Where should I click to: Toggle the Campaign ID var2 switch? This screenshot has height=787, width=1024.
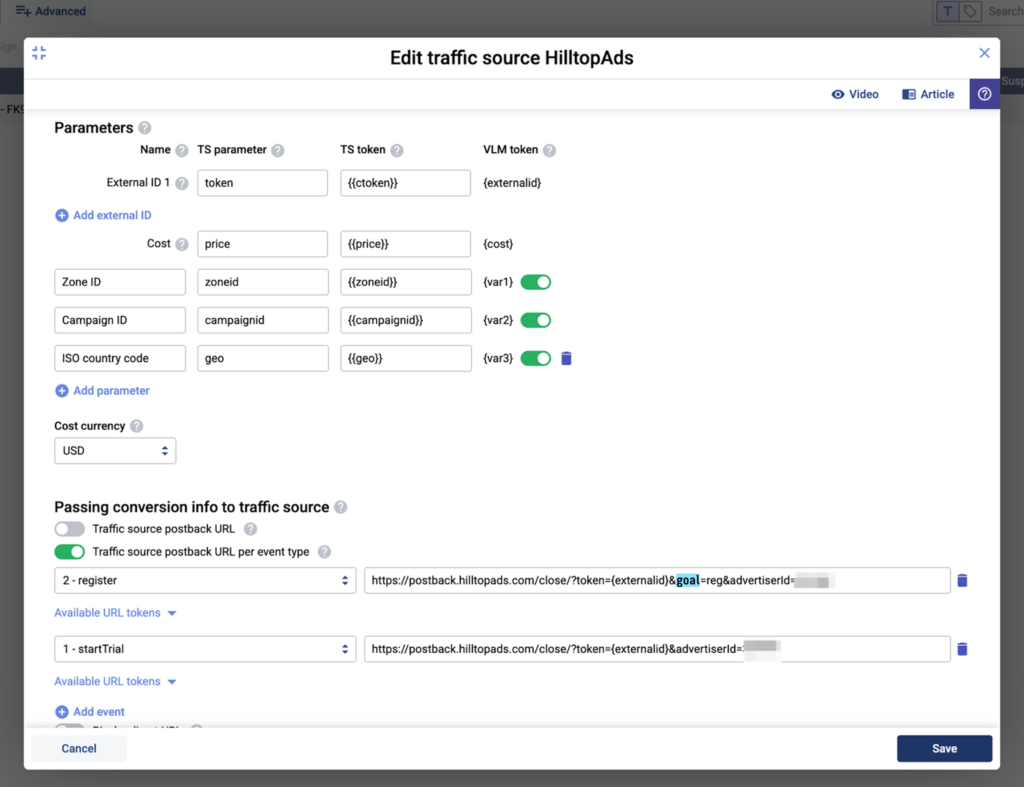pos(536,320)
